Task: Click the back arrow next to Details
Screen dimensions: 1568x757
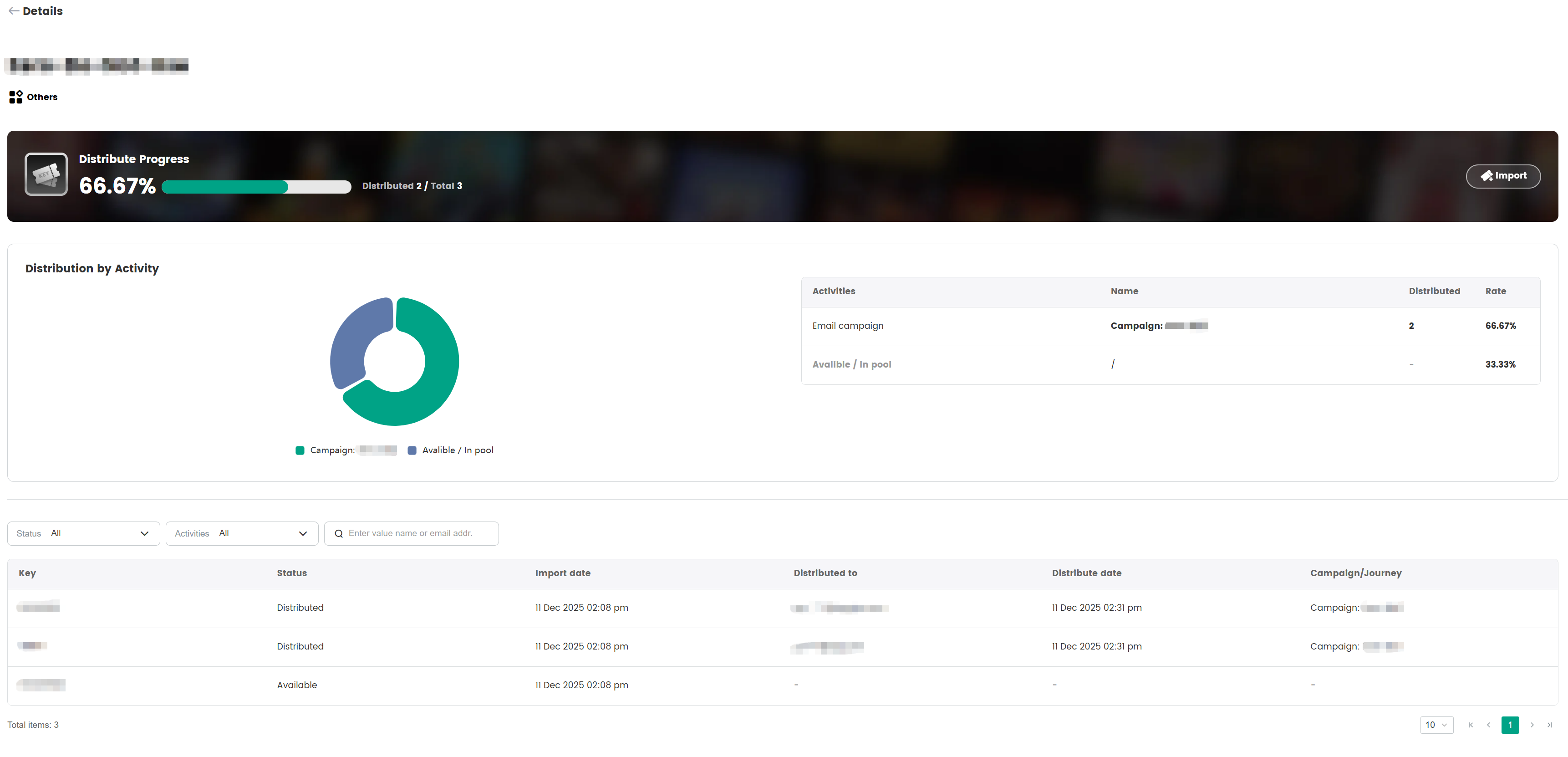Action: tap(13, 11)
